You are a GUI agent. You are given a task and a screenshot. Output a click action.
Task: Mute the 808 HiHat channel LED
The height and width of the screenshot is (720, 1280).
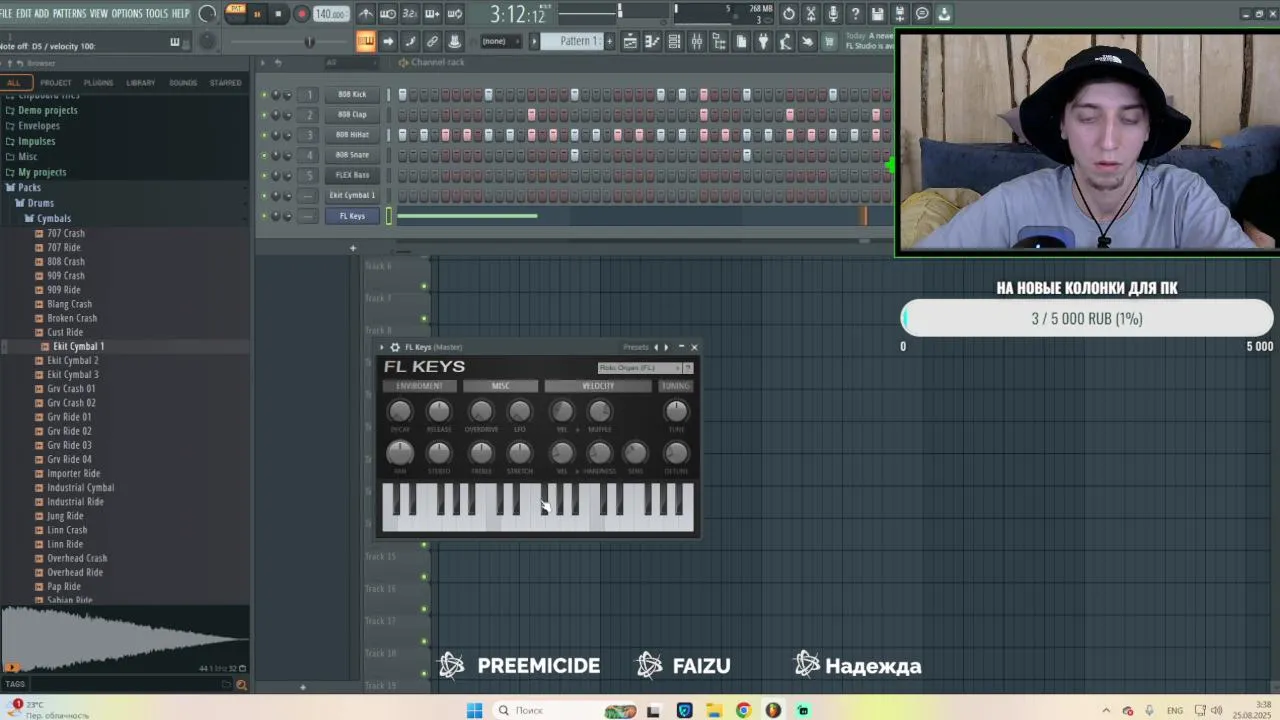coord(264,135)
